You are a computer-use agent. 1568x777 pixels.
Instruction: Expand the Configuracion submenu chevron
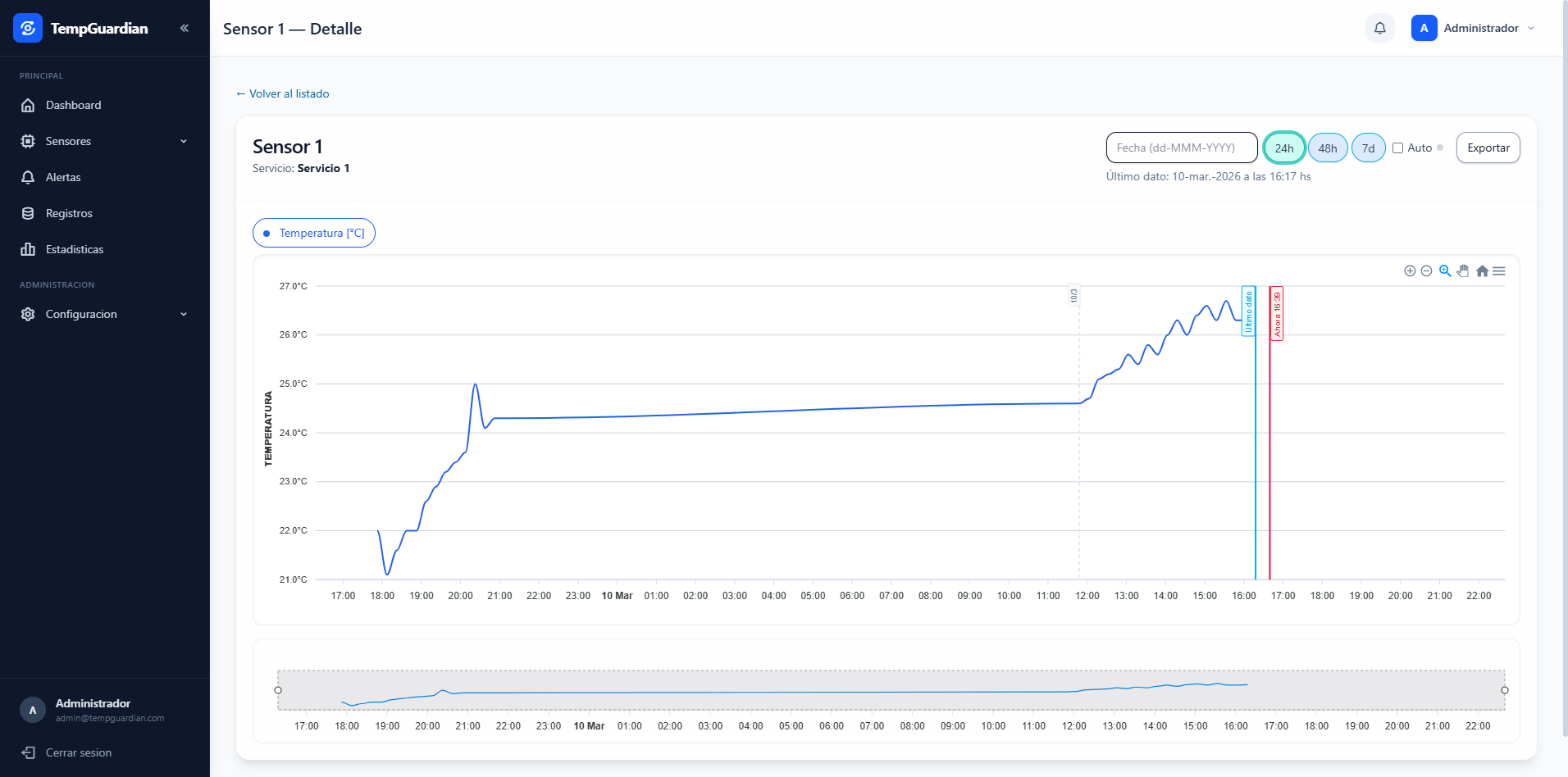pyautogui.click(x=184, y=314)
